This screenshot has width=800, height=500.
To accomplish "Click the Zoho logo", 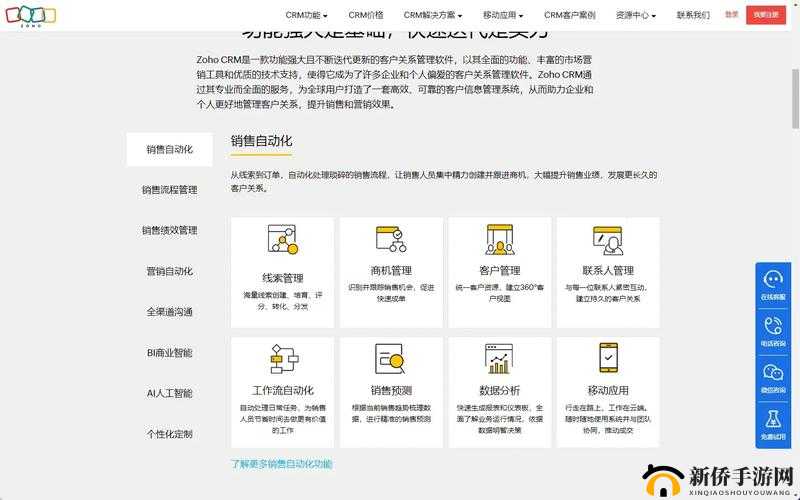I will click(31, 15).
